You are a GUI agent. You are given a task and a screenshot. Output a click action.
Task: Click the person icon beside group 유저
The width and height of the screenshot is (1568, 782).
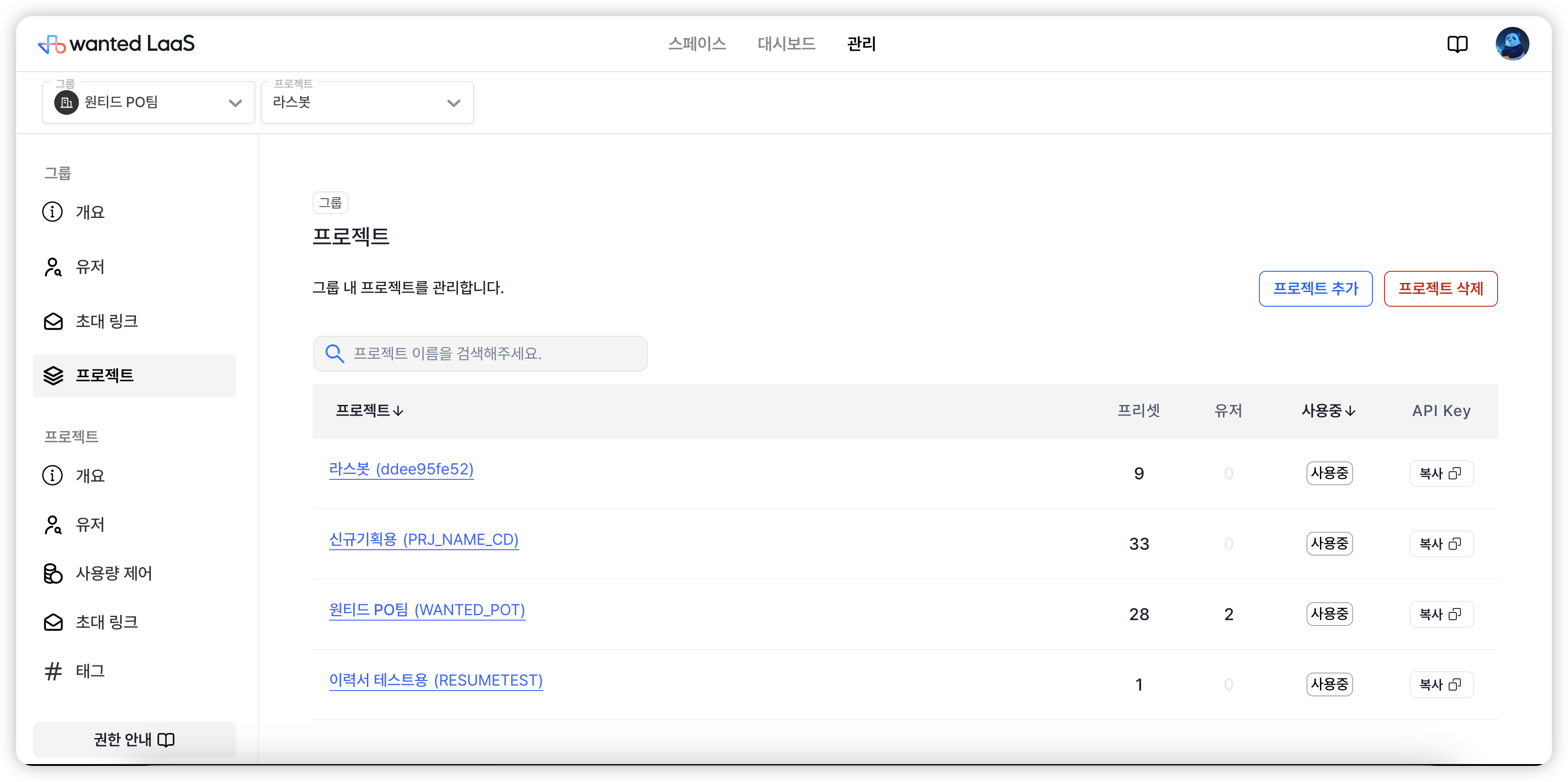pos(53,266)
